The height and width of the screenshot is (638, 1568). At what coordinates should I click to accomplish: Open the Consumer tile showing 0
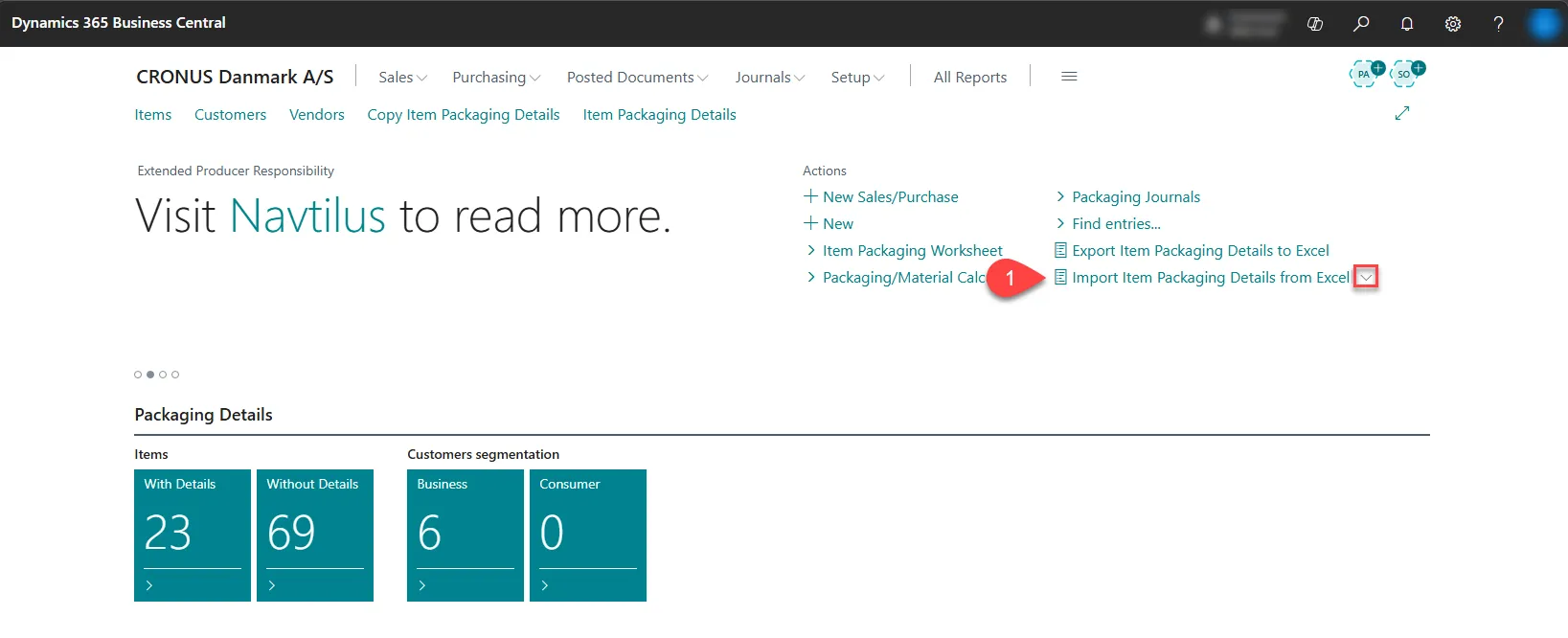point(588,535)
